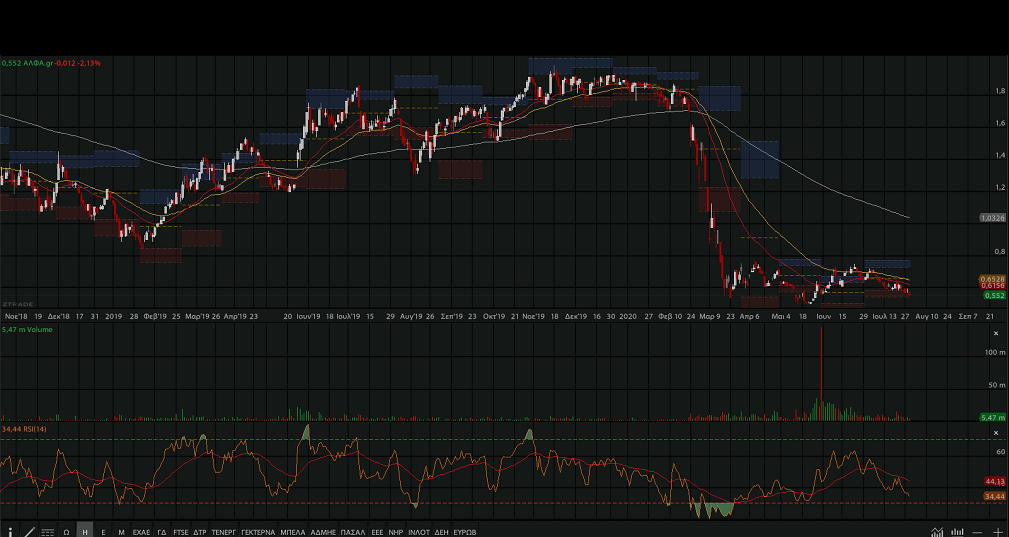The width and height of the screenshot is (1009, 537).
Task: Open the ΕΕΕ symbol shortcut
Action: coord(377,532)
